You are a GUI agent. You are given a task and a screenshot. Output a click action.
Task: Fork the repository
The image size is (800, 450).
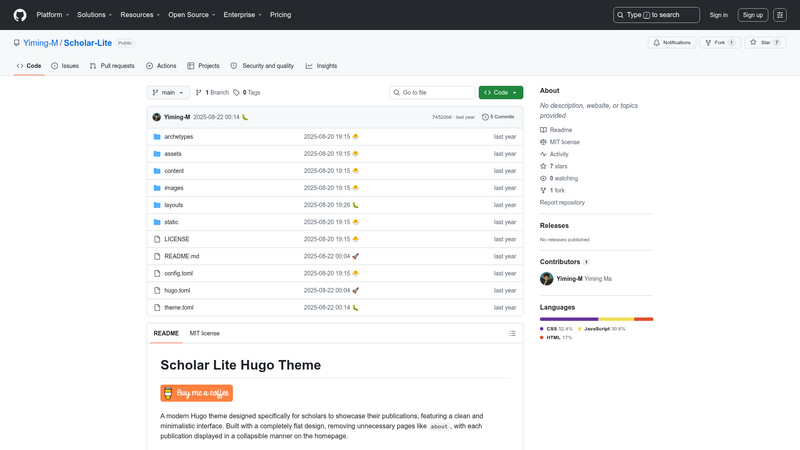(x=720, y=42)
